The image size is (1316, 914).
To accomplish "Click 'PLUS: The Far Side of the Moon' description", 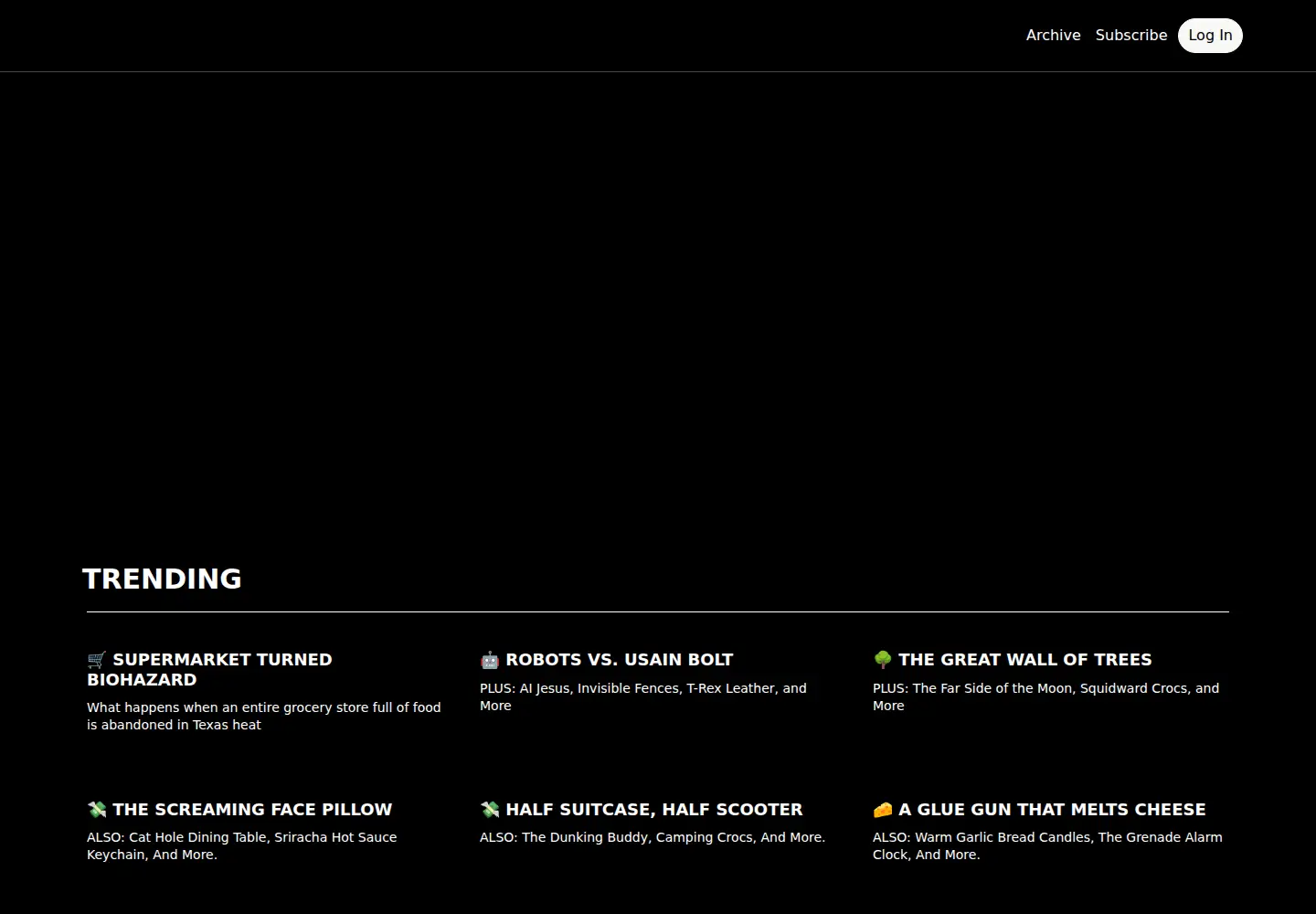I will click(x=1045, y=696).
